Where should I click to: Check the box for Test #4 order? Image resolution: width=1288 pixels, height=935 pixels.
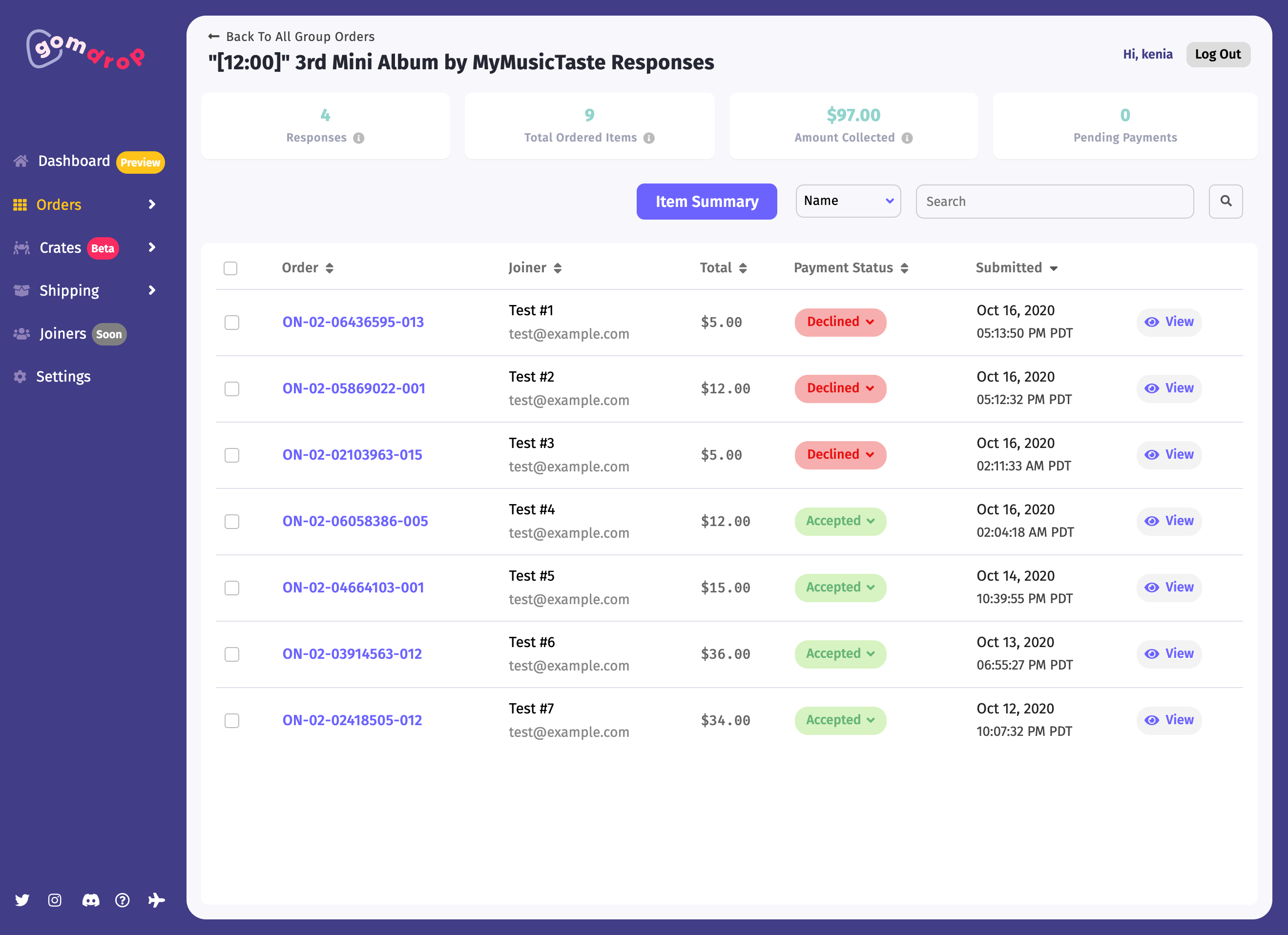coord(232,522)
